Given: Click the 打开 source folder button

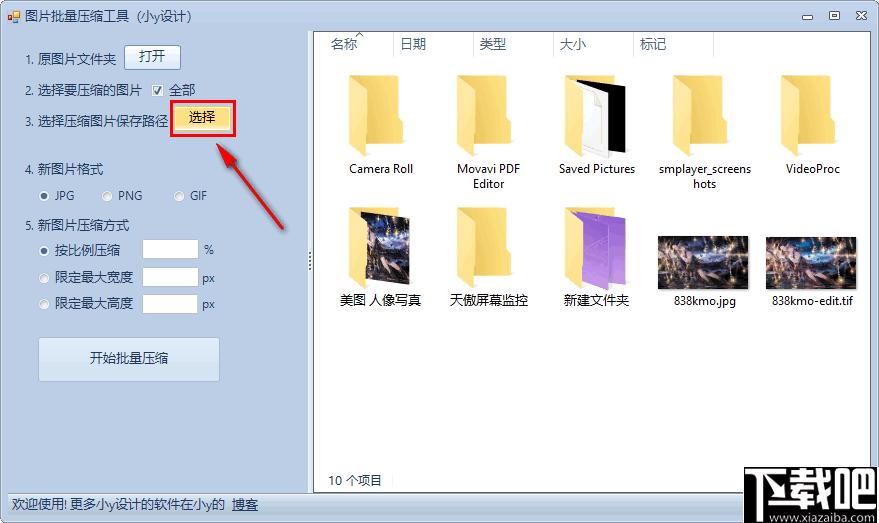Looking at the screenshot, I should click(152, 57).
